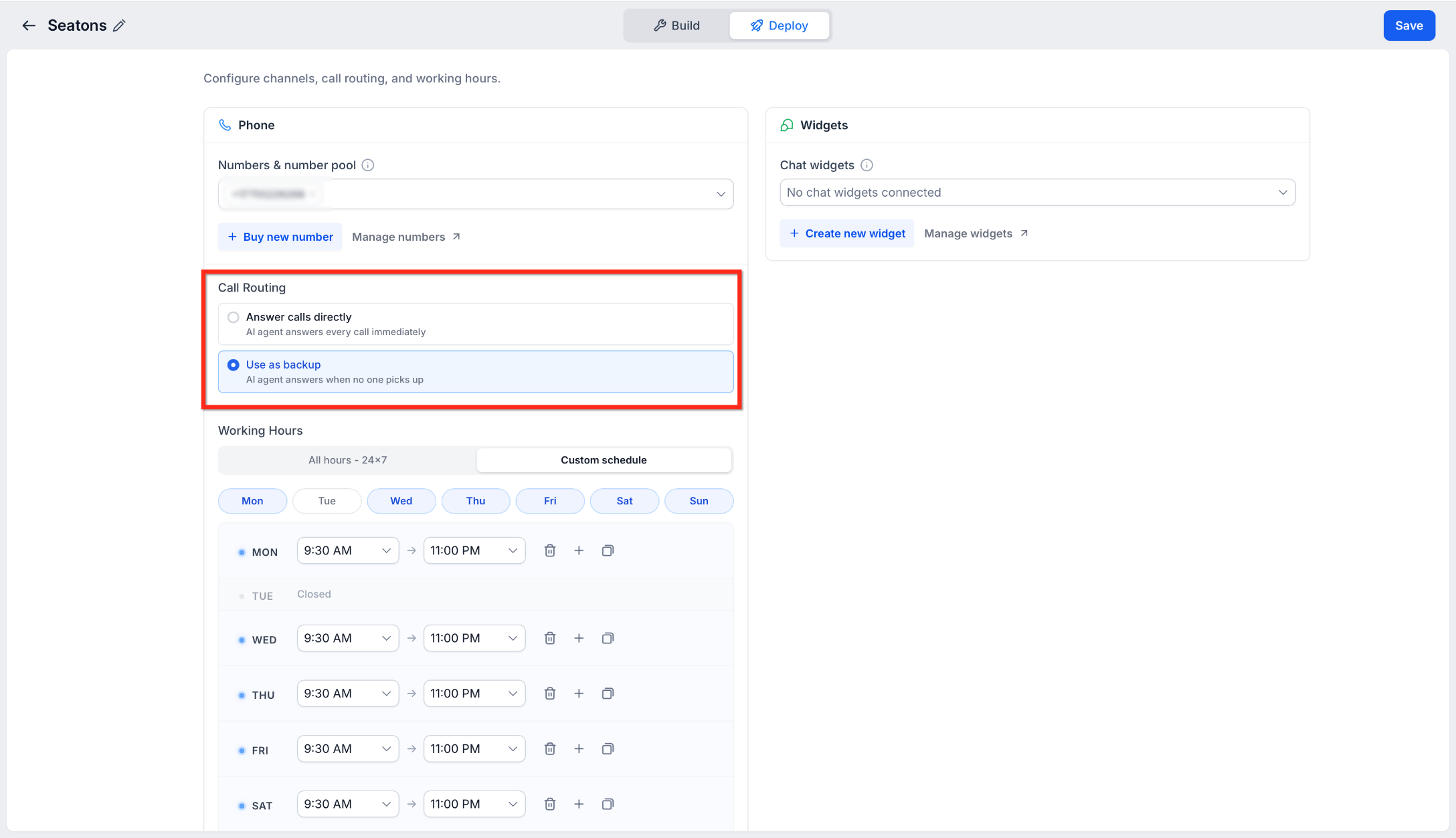Select Use as backup option

[476, 372]
